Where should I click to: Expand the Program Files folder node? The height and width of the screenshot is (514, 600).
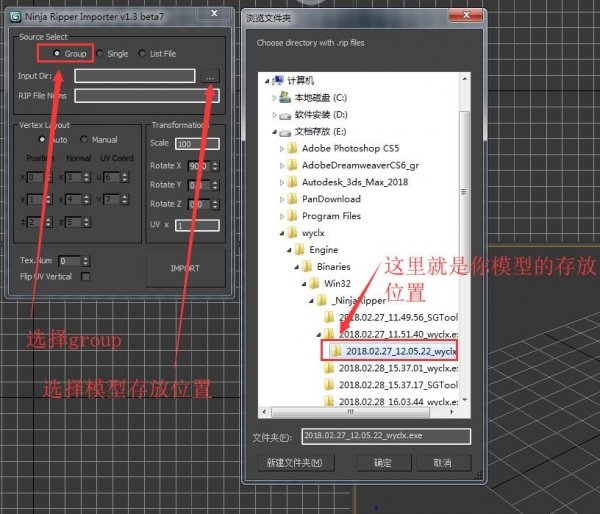coord(282,216)
